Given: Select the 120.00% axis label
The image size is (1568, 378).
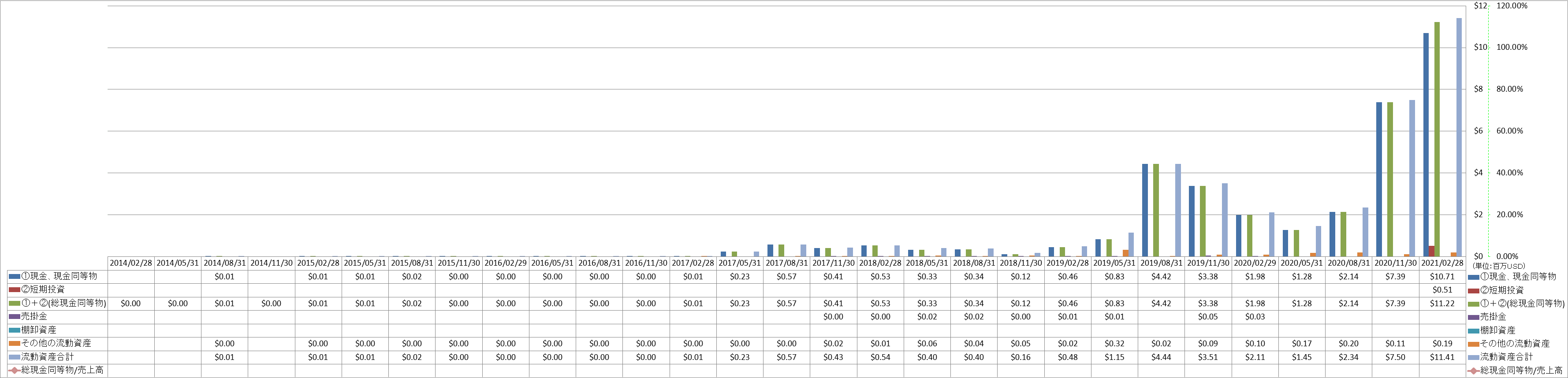Looking at the screenshot, I should click(1512, 5).
